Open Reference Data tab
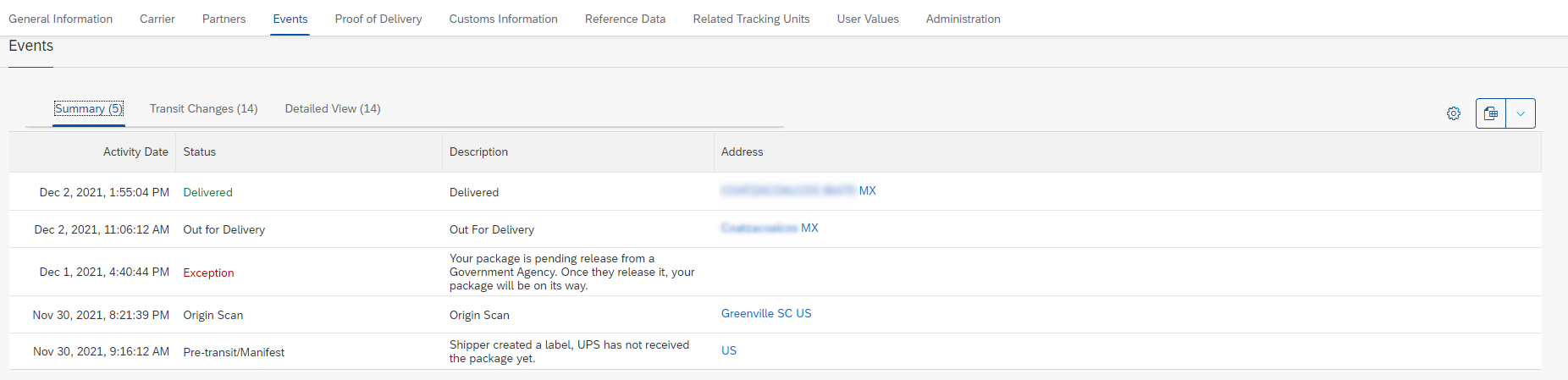 pos(625,19)
